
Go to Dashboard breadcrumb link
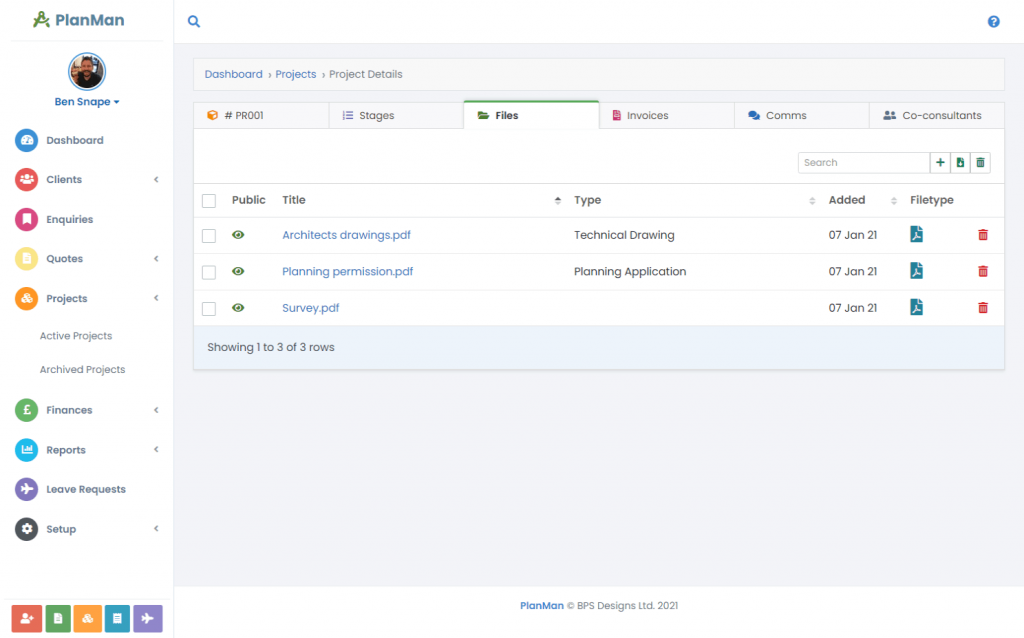click(x=234, y=74)
